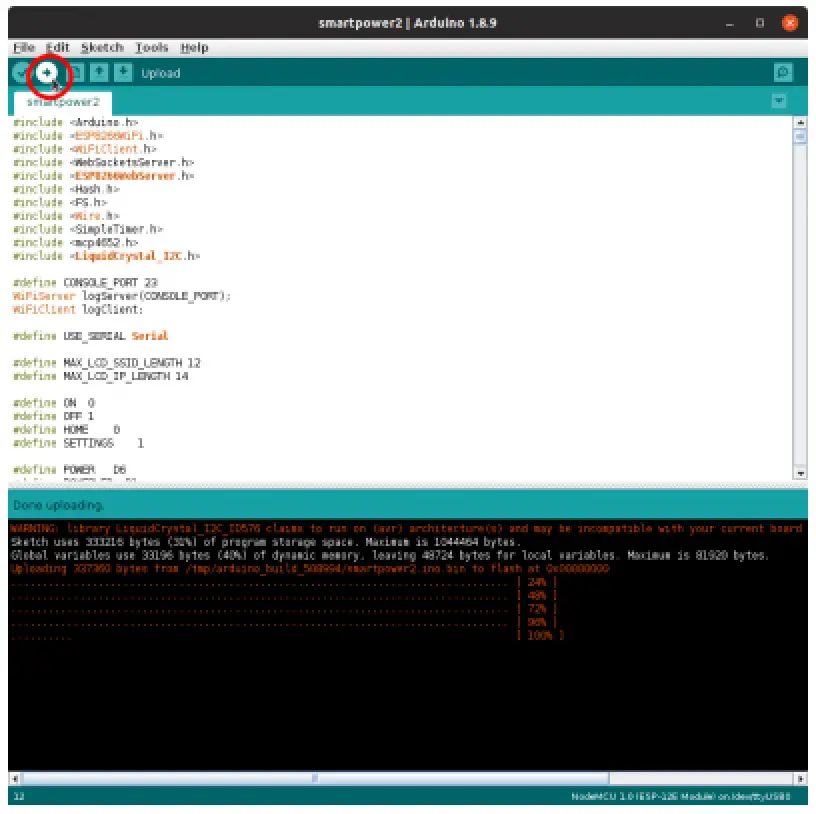816x814 pixels.
Task: Open a sketch using the up-arrow icon
Action: coord(99,73)
